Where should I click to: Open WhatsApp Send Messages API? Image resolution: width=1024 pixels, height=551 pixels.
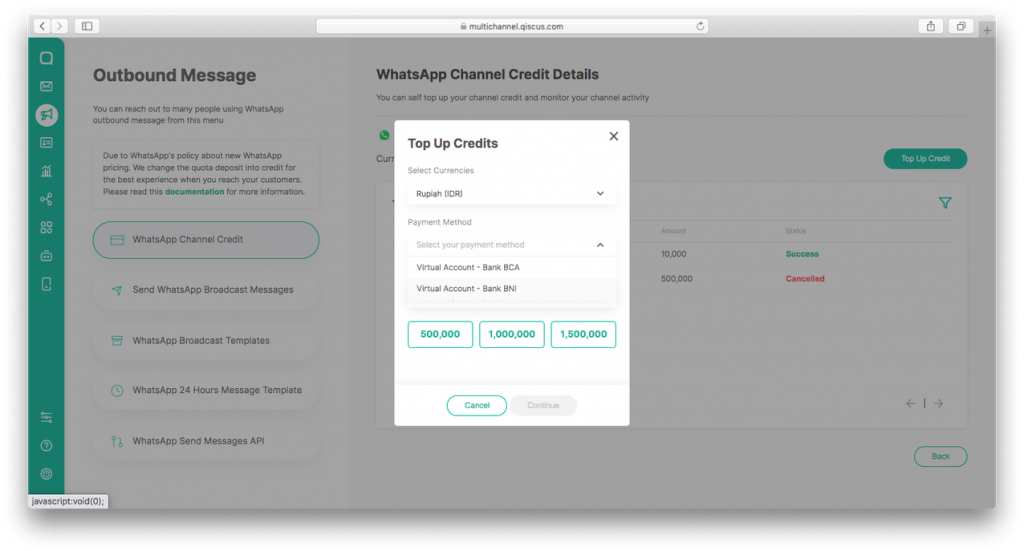pos(206,441)
